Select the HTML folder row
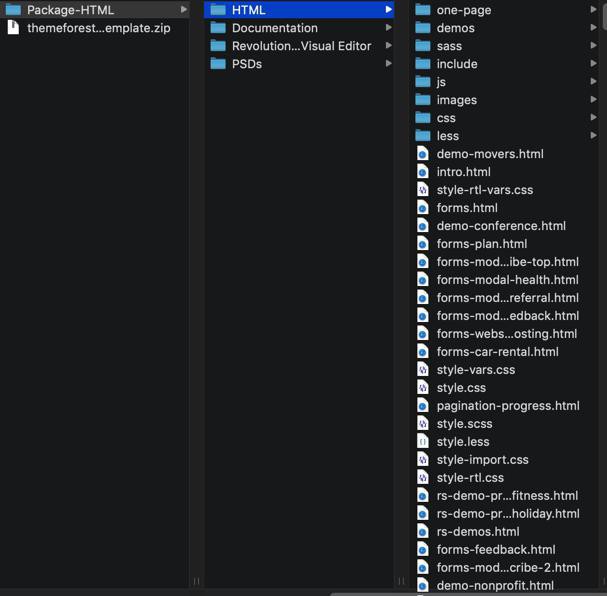The image size is (607, 596). [298, 10]
